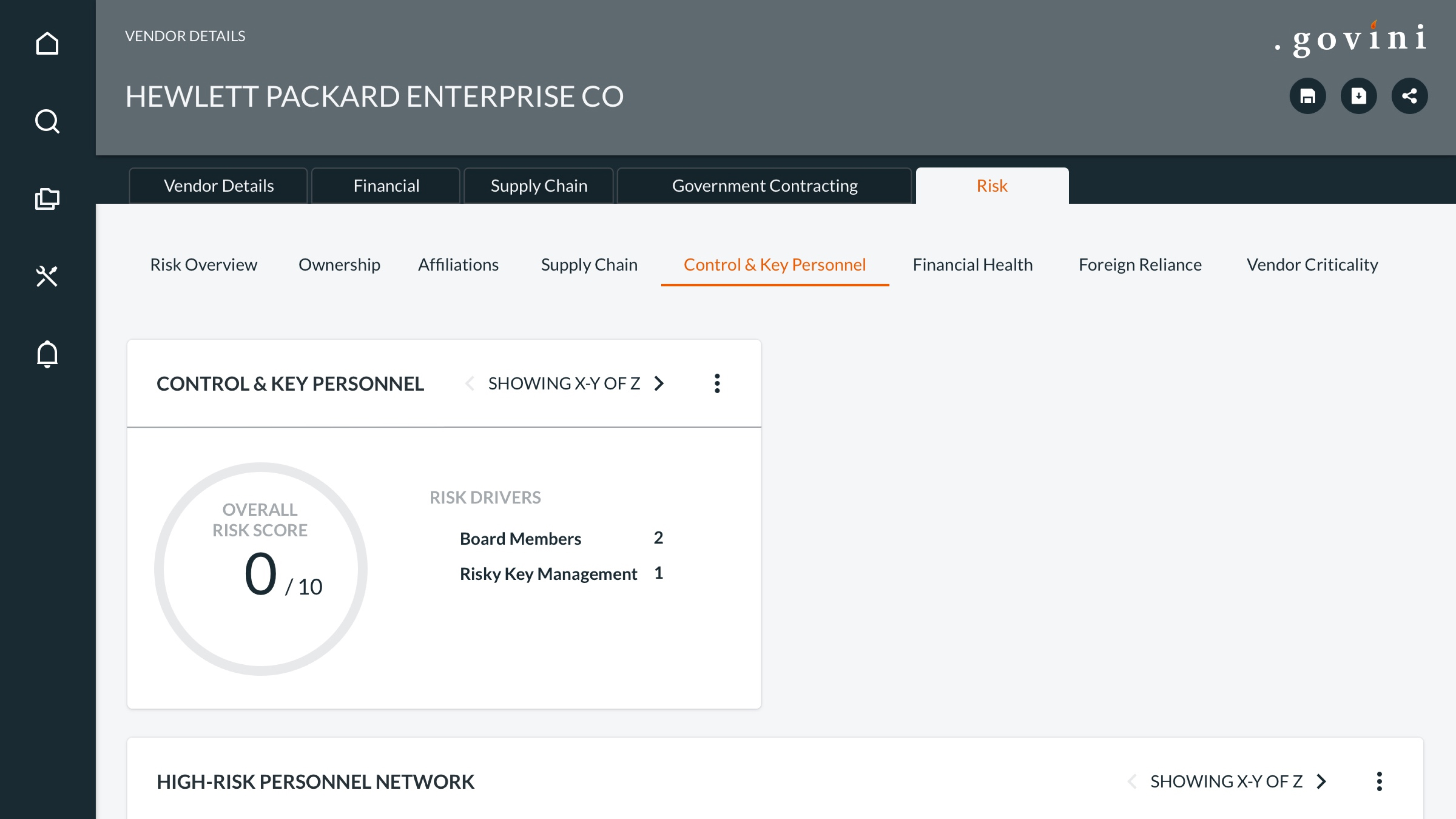1456x819 pixels.
Task: Open Control & Key Personnel card kebab menu
Action: tap(717, 383)
